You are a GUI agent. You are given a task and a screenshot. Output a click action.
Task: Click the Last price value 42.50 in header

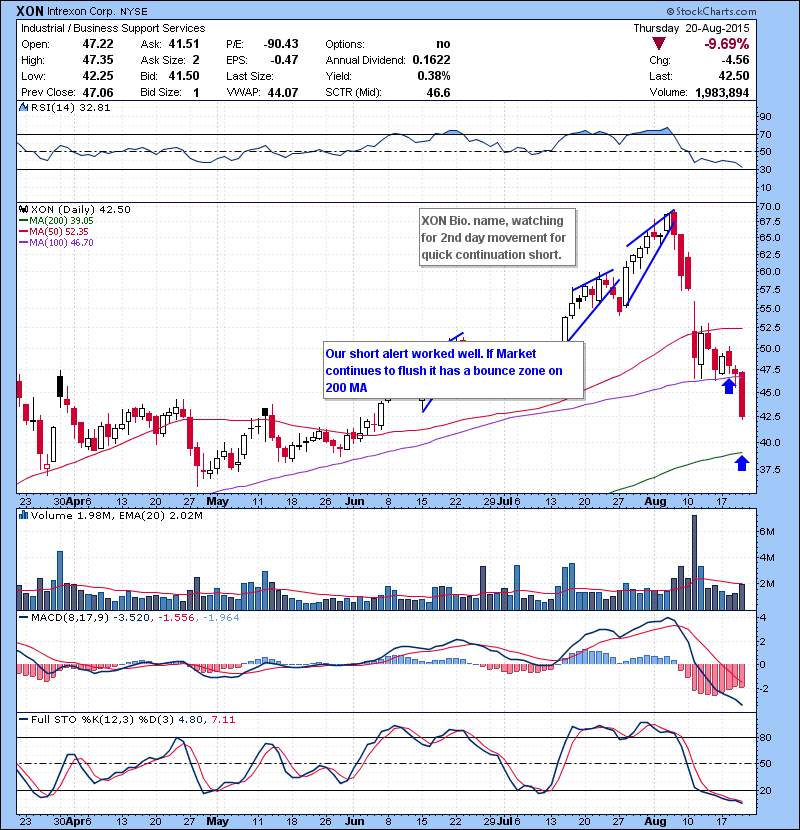tap(733, 76)
